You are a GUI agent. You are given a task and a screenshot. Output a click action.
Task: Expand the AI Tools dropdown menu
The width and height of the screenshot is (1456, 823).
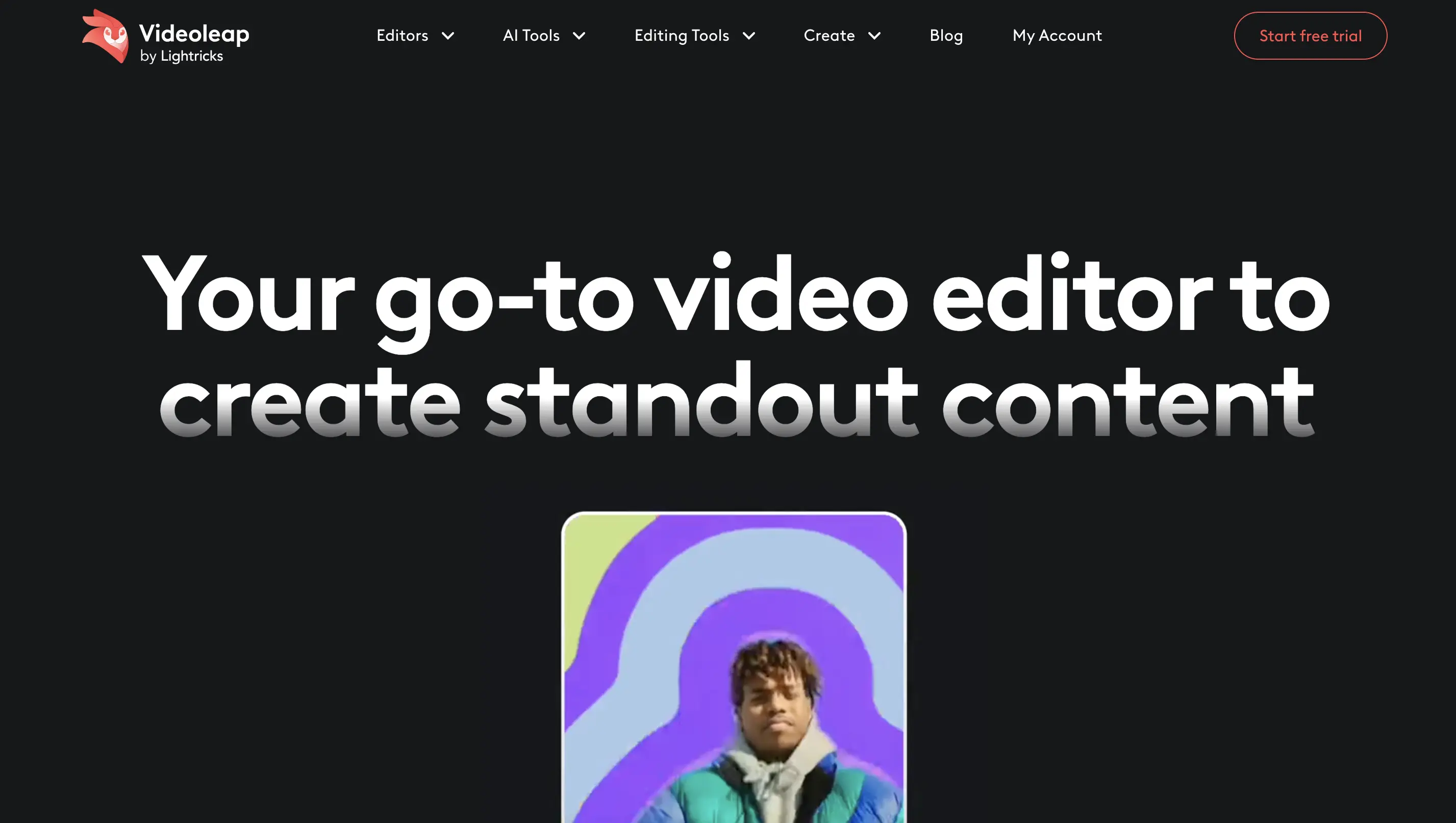pos(544,35)
